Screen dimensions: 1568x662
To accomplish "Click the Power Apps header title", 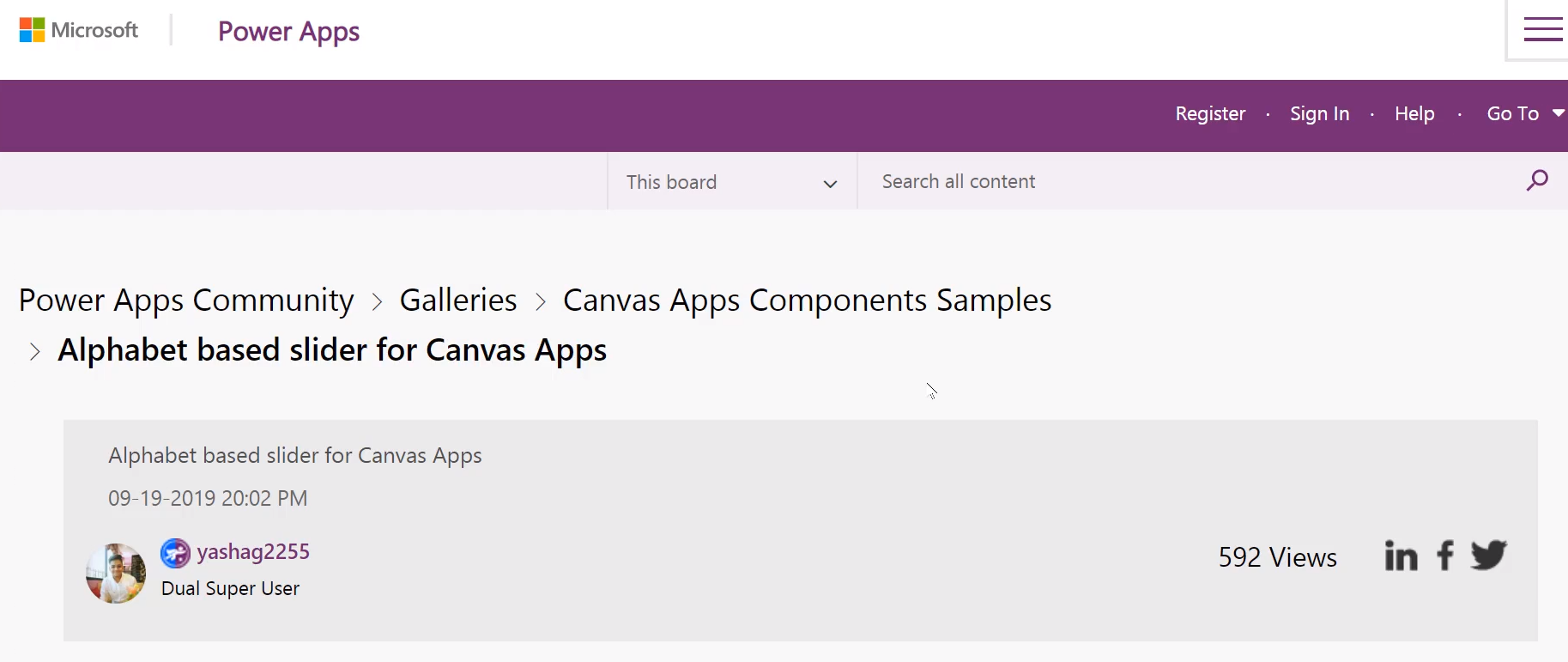I will click(x=288, y=32).
